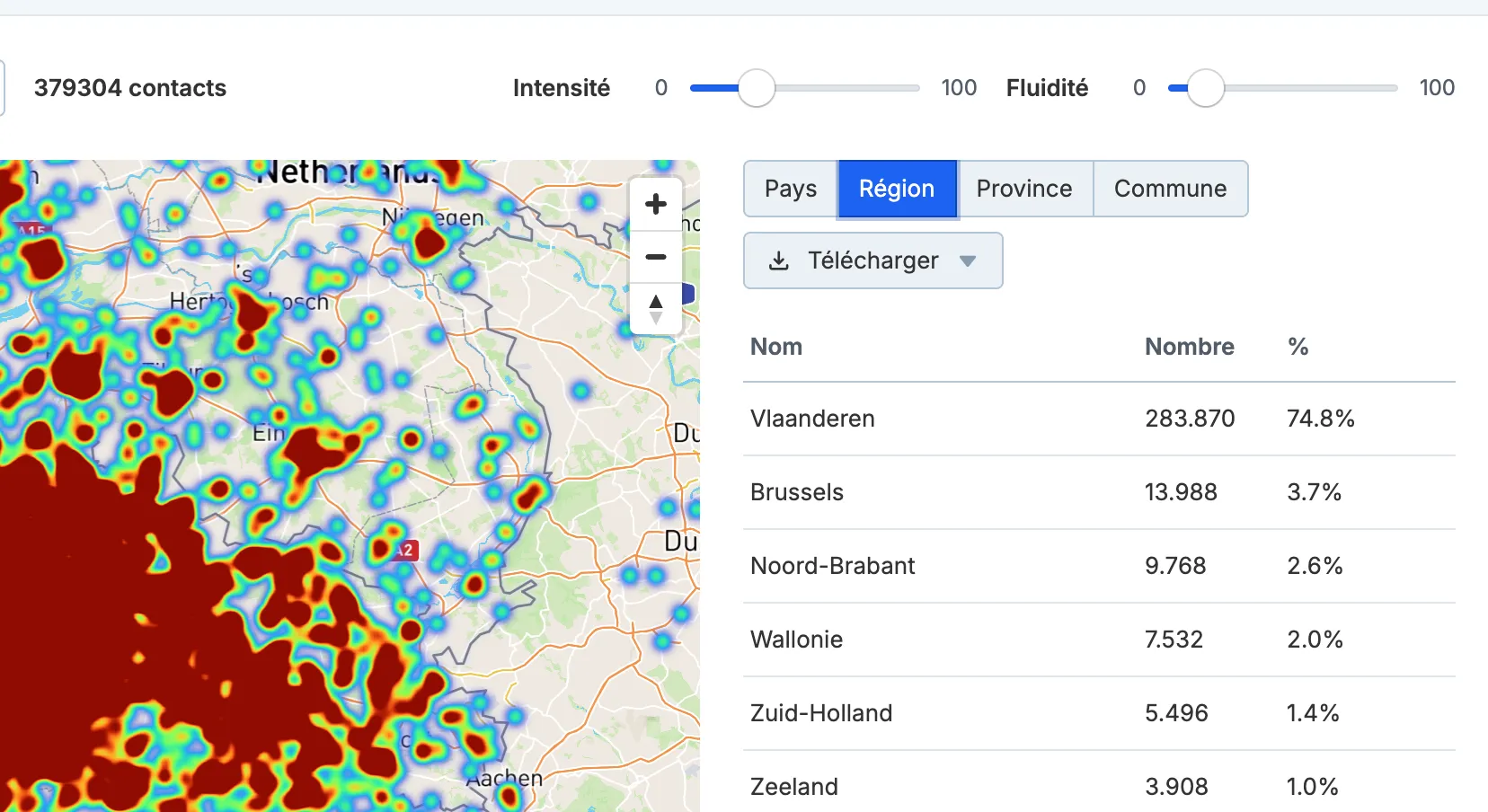The image size is (1488, 812).
Task: Click the Intensité slider handle
Action: pyautogui.click(x=757, y=88)
